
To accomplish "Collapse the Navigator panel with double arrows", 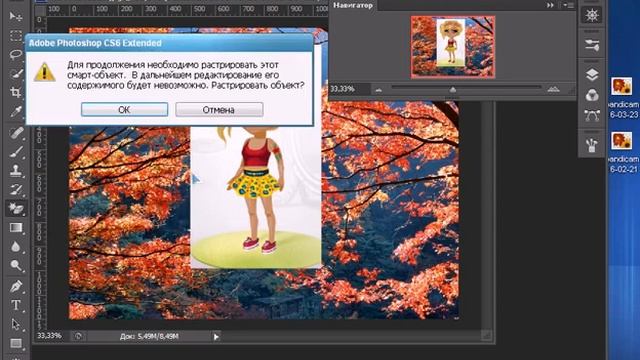I will [550, 5].
